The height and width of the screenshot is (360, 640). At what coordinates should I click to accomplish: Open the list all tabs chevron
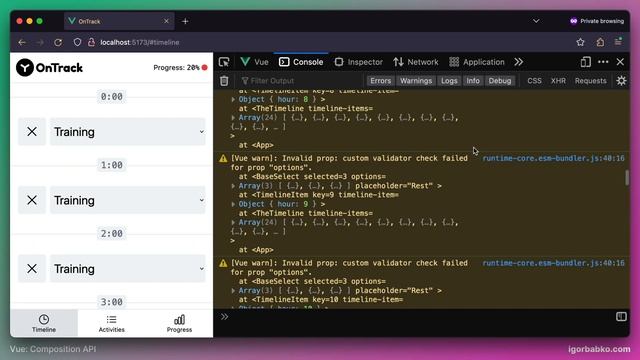tap(536, 21)
